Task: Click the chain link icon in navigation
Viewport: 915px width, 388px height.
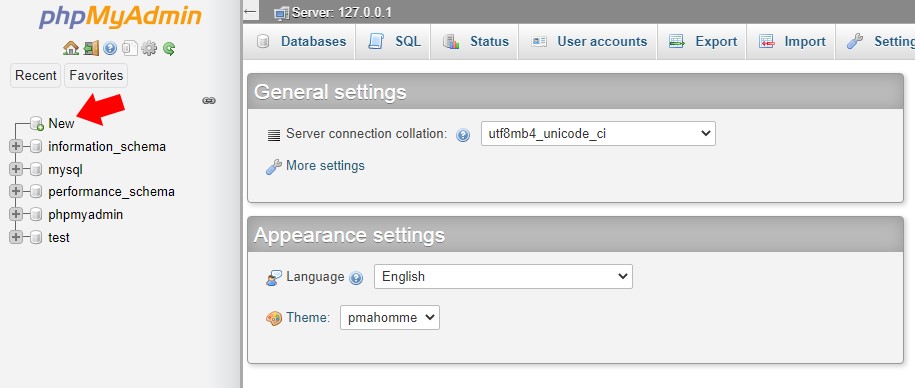Action: 209,100
